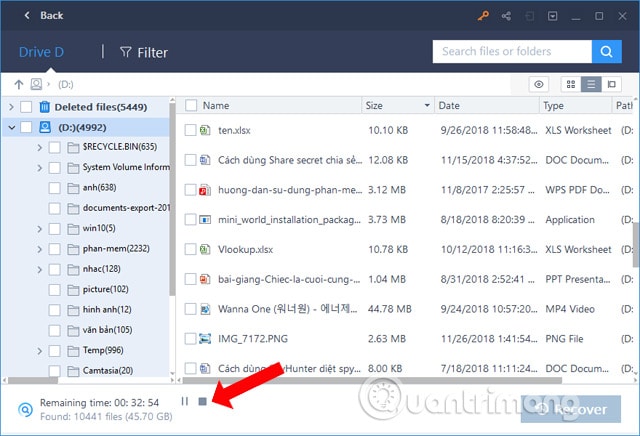Switch to preview pane view
The height and width of the screenshot is (436, 640).
[x=611, y=85]
